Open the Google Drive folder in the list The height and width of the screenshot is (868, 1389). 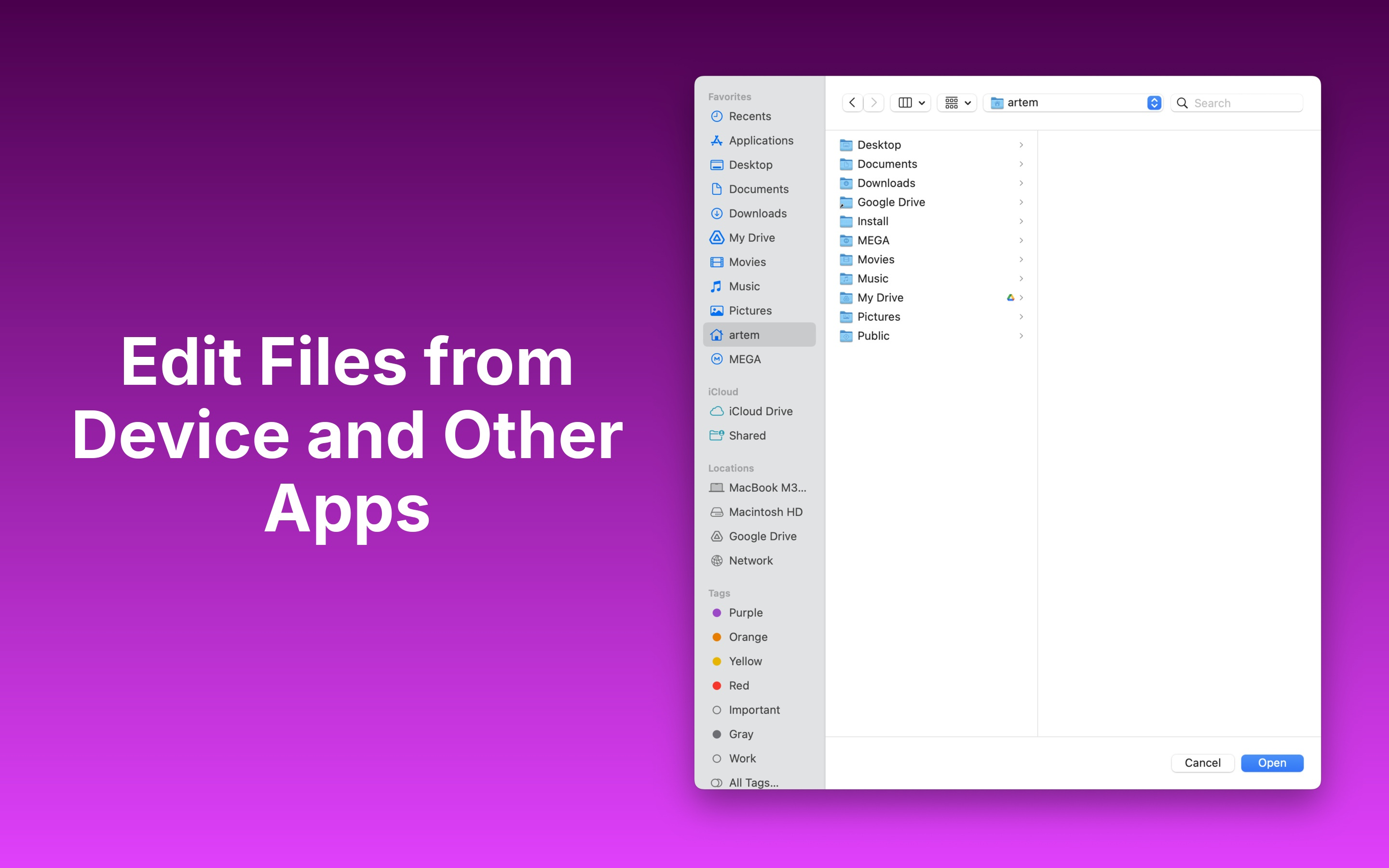pyautogui.click(x=891, y=202)
